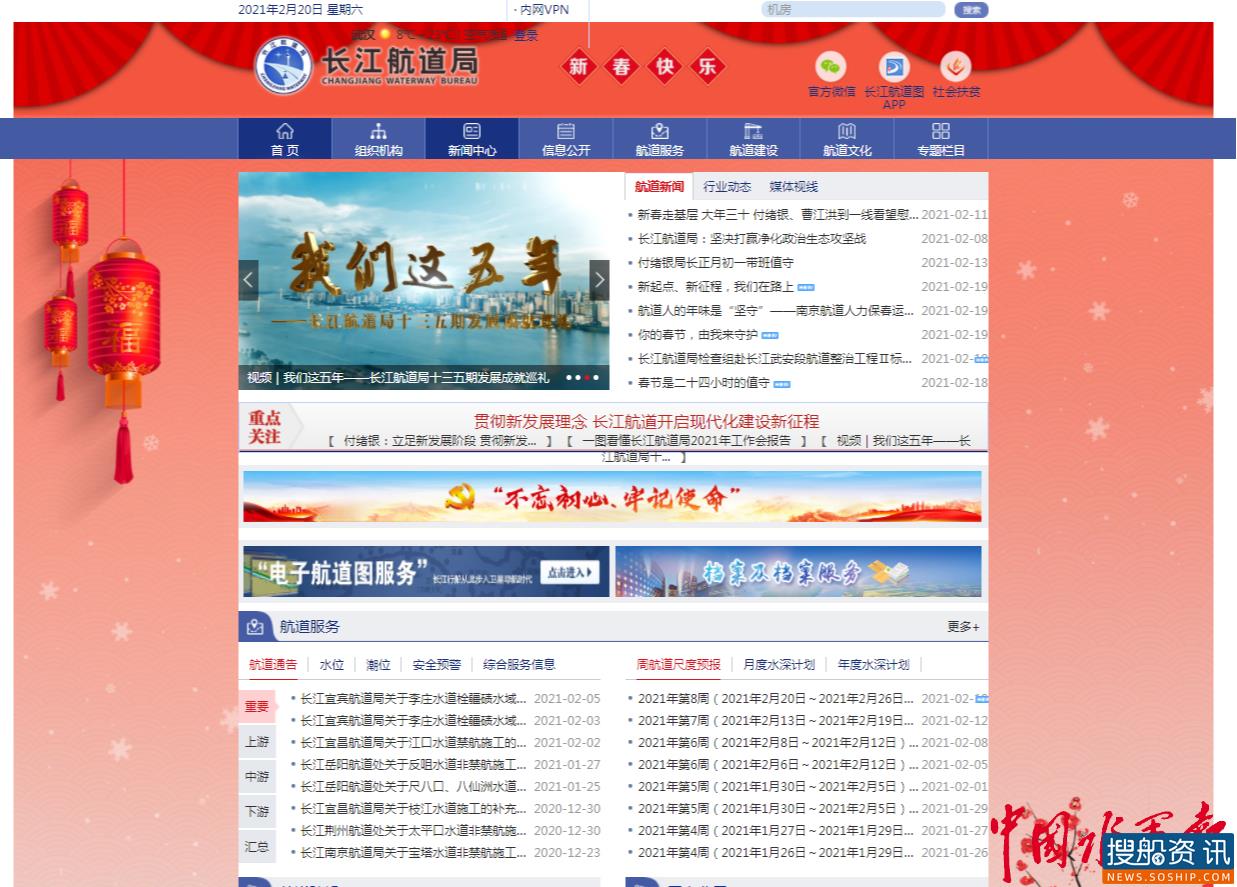Open news 航道人的年味是“坚守”
1237x887 pixels.
(776, 311)
